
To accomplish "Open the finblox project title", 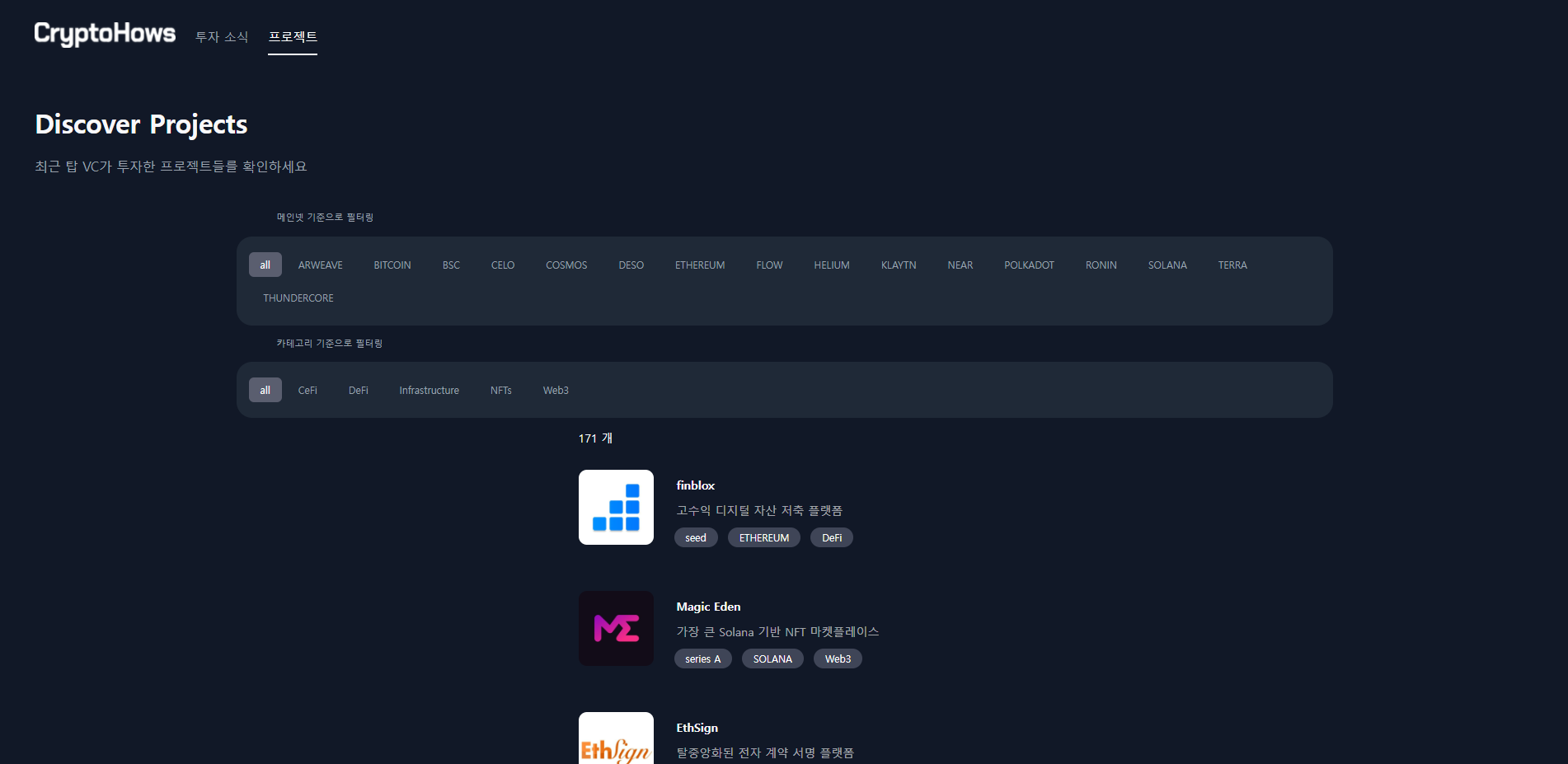I will [696, 485].
